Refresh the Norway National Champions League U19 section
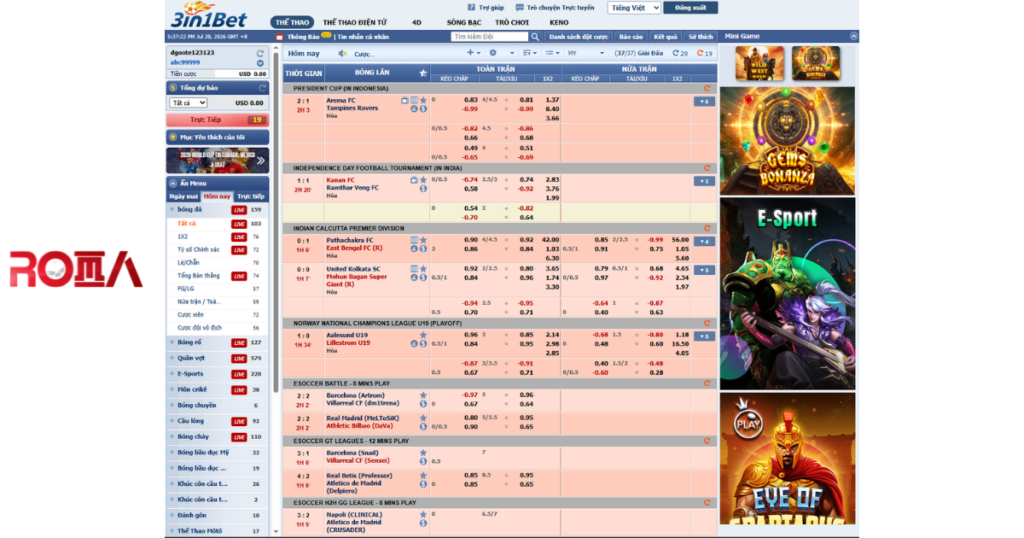Screen dimensions: 1024x538 [x=707, y=323]
